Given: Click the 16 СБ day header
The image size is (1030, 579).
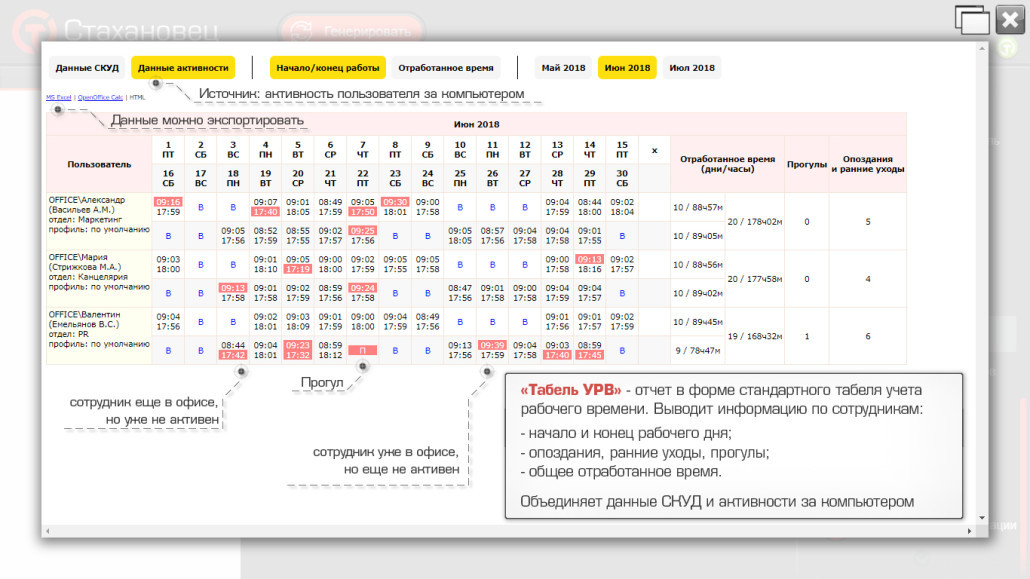Looking at the screenshot, I should click(x=168, y=178).
